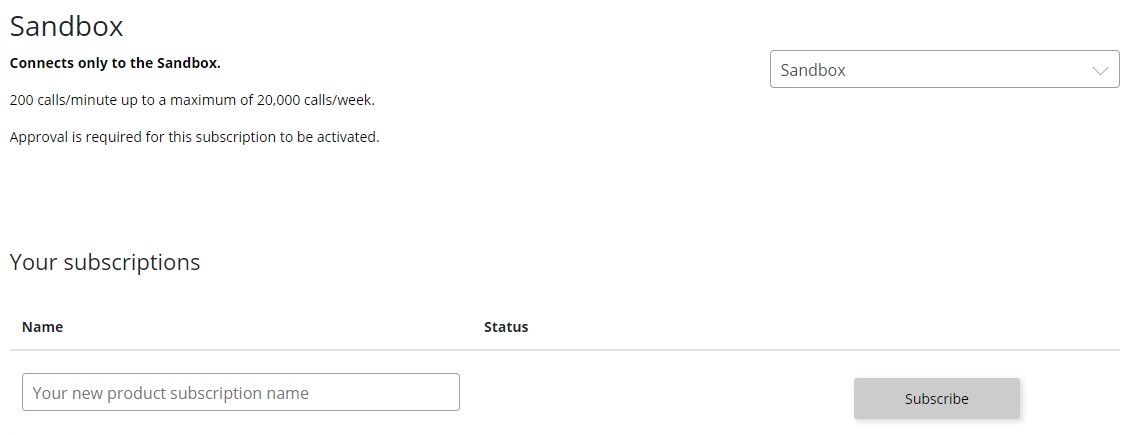Click the Approval is required notice

click(x=194, y=137)
